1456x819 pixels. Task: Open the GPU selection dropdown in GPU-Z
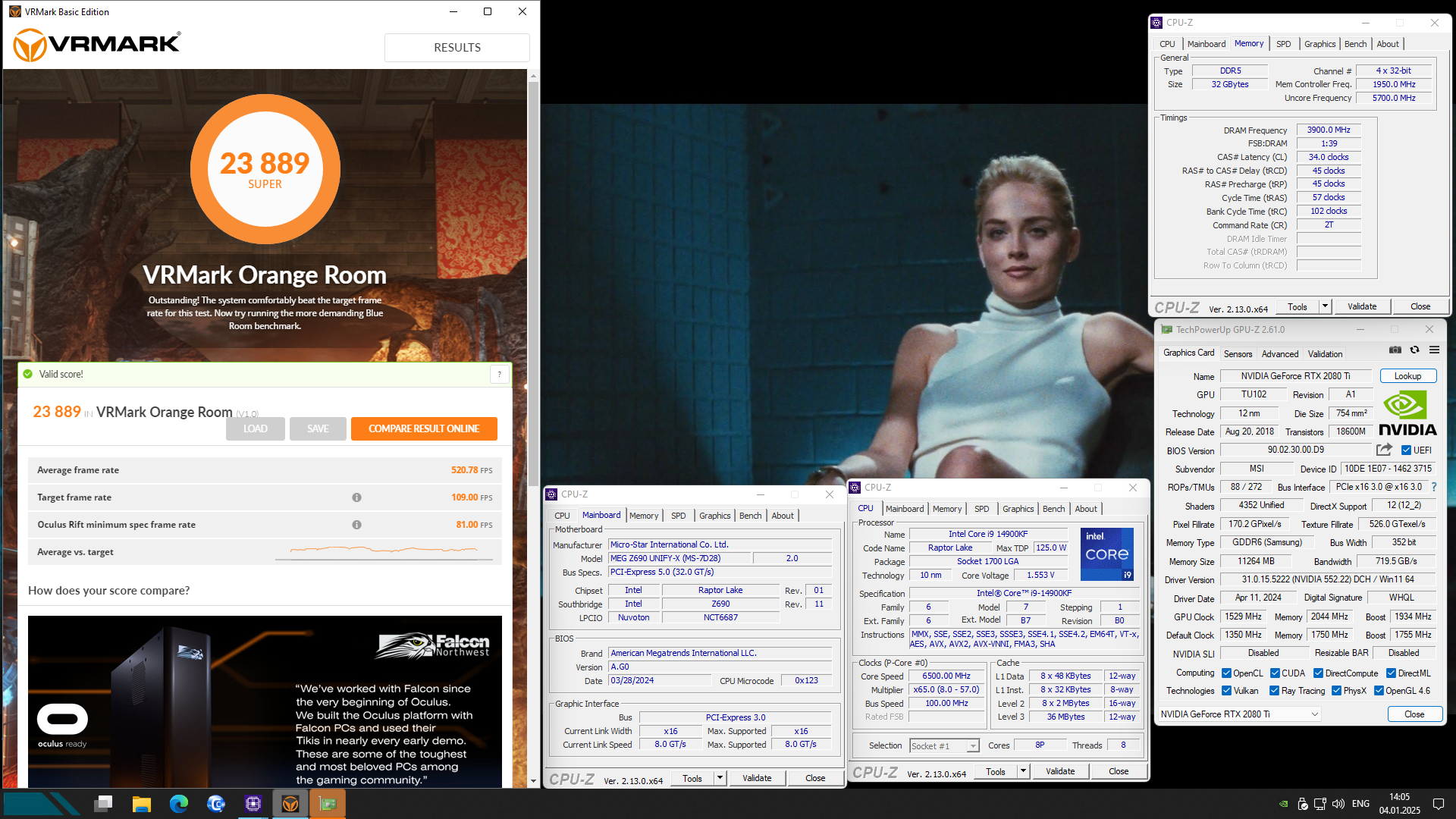point(1239,714)
